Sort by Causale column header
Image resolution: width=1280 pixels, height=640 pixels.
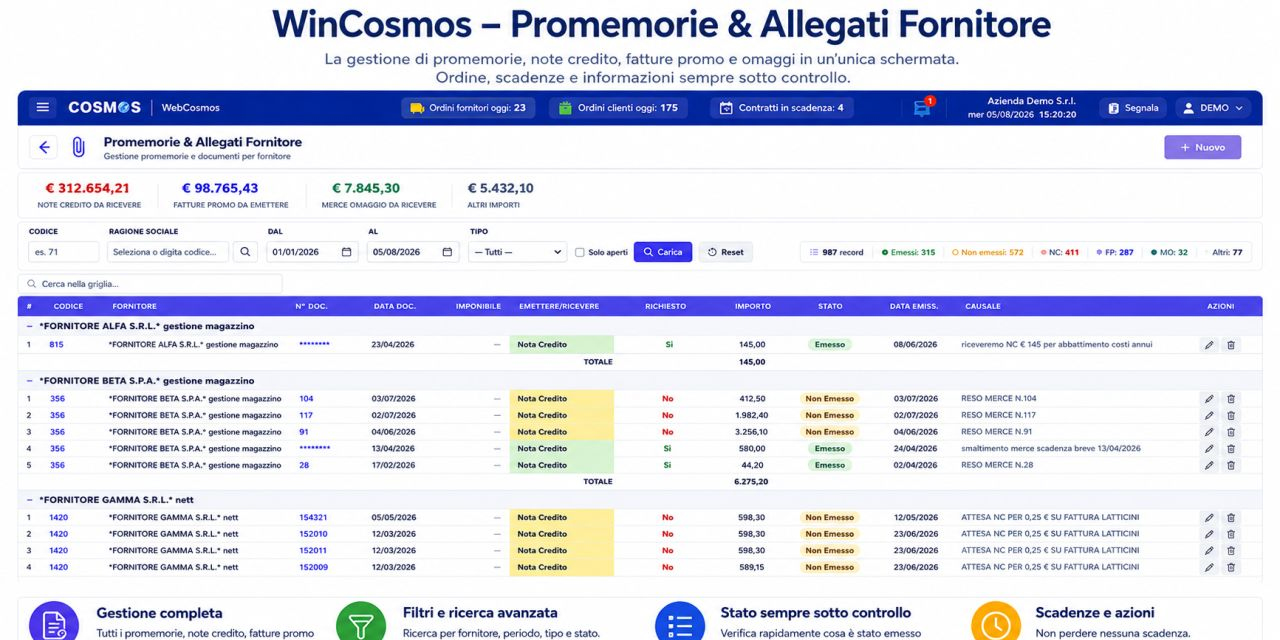(x=983, y=306)
